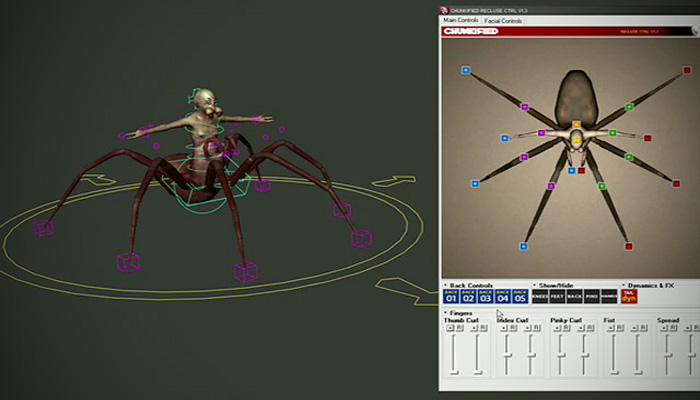This screenshot has width=700, height=400.
Task: Toggle FEET visibility in Show/Hide
Action: 557,296
